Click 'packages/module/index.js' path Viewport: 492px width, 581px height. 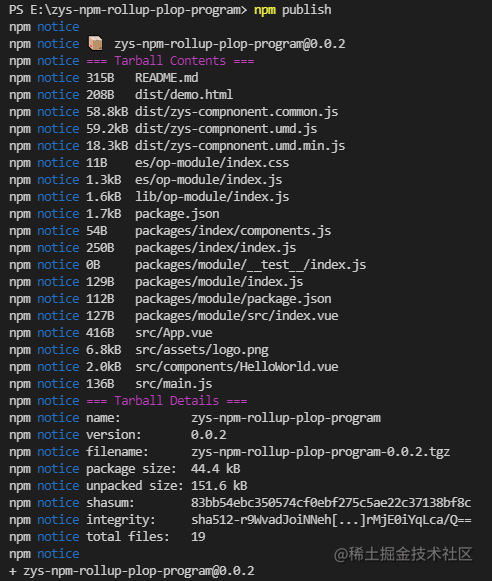(x=219, y=282)
